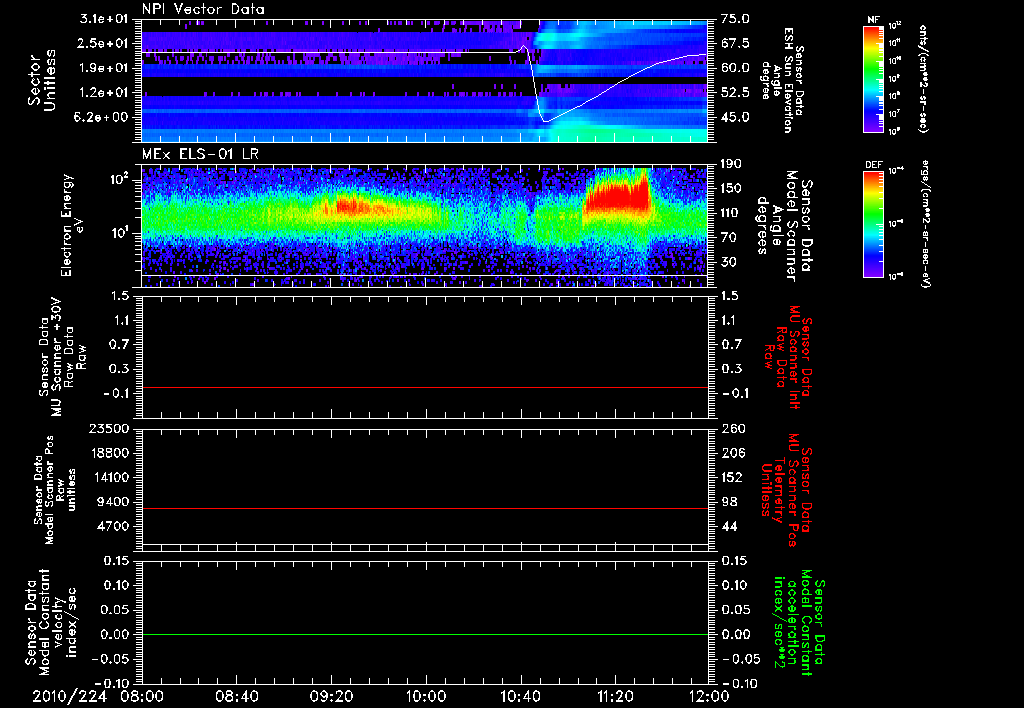
Task: Click the 11:20 time axis label
Action: [614, 695]
